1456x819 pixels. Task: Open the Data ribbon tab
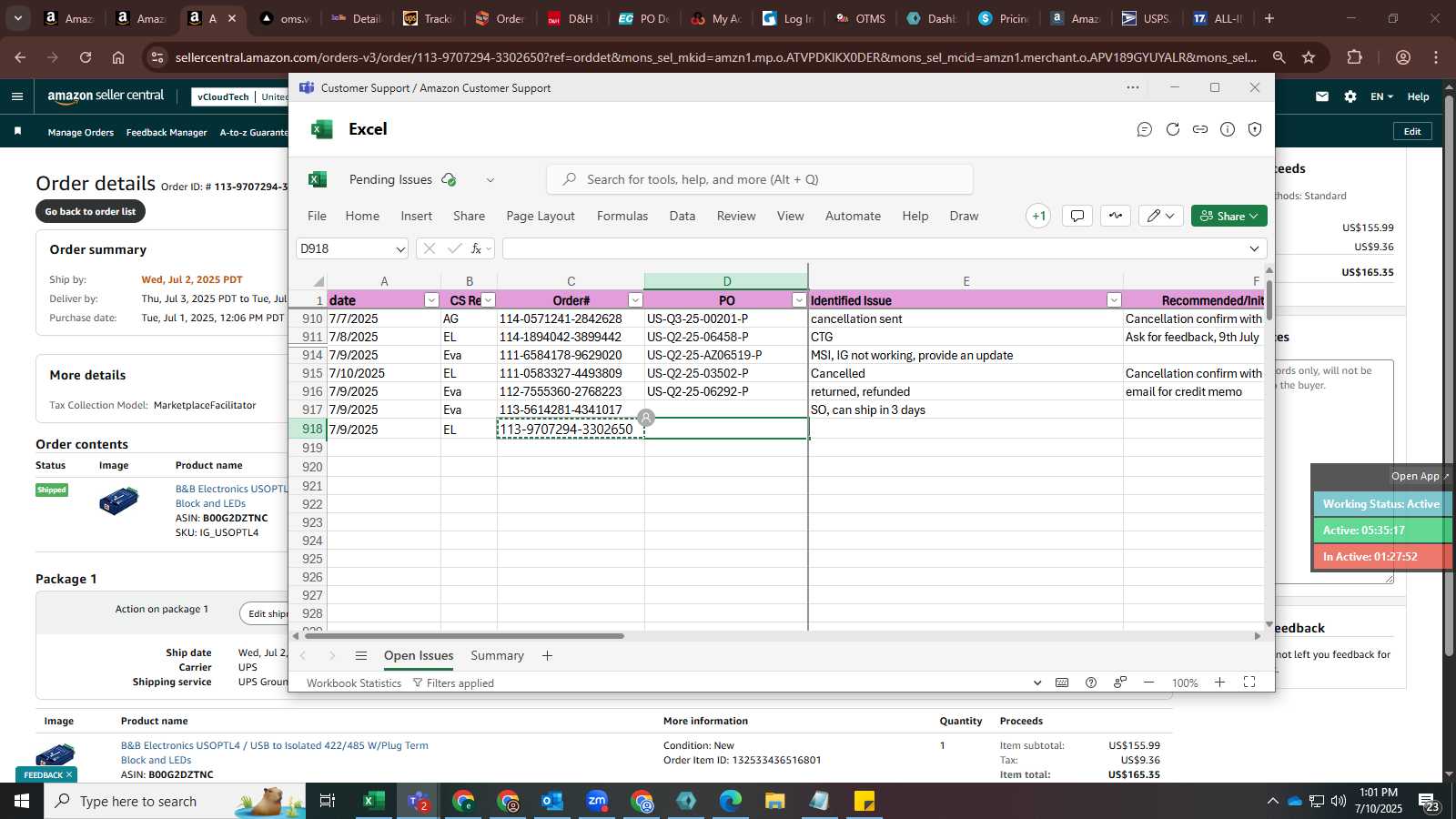pyautogui.click(x=682, y=216)
